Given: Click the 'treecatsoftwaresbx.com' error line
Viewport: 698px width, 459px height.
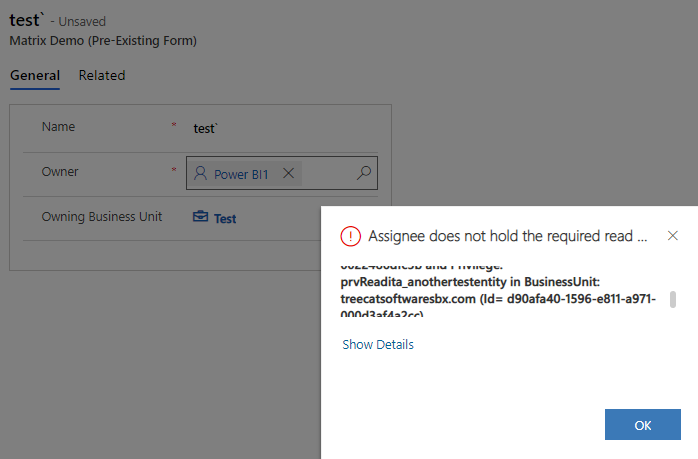Looking at the screenshot, I should [498, 299].
